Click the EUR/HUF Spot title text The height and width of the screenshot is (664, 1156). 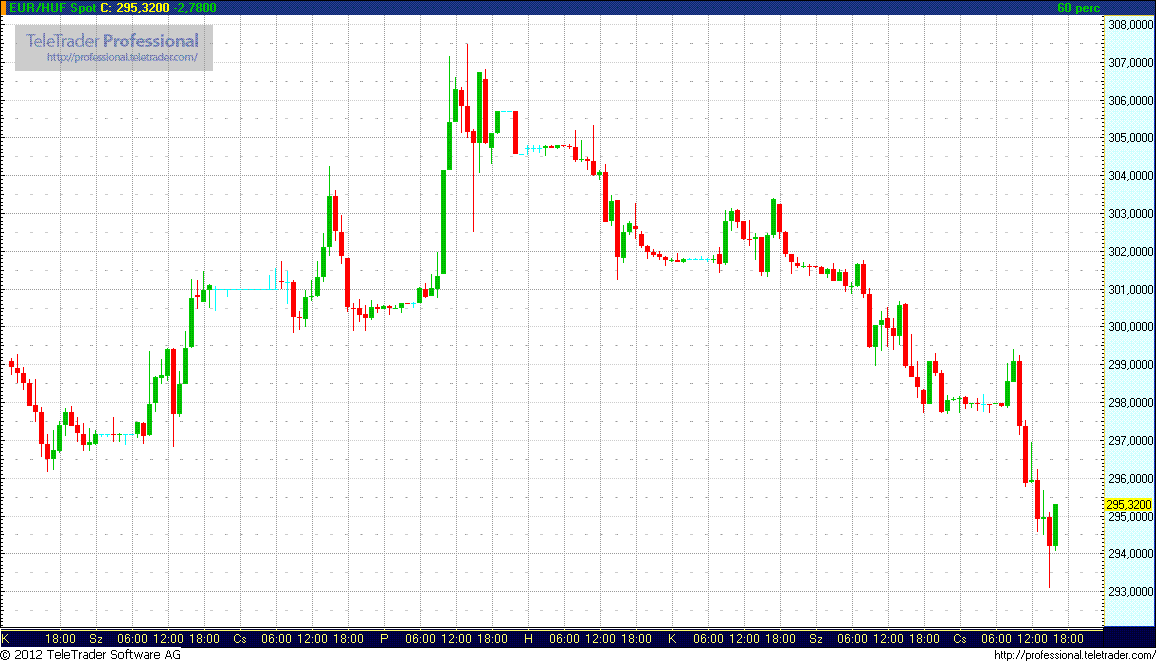(52, 7)
